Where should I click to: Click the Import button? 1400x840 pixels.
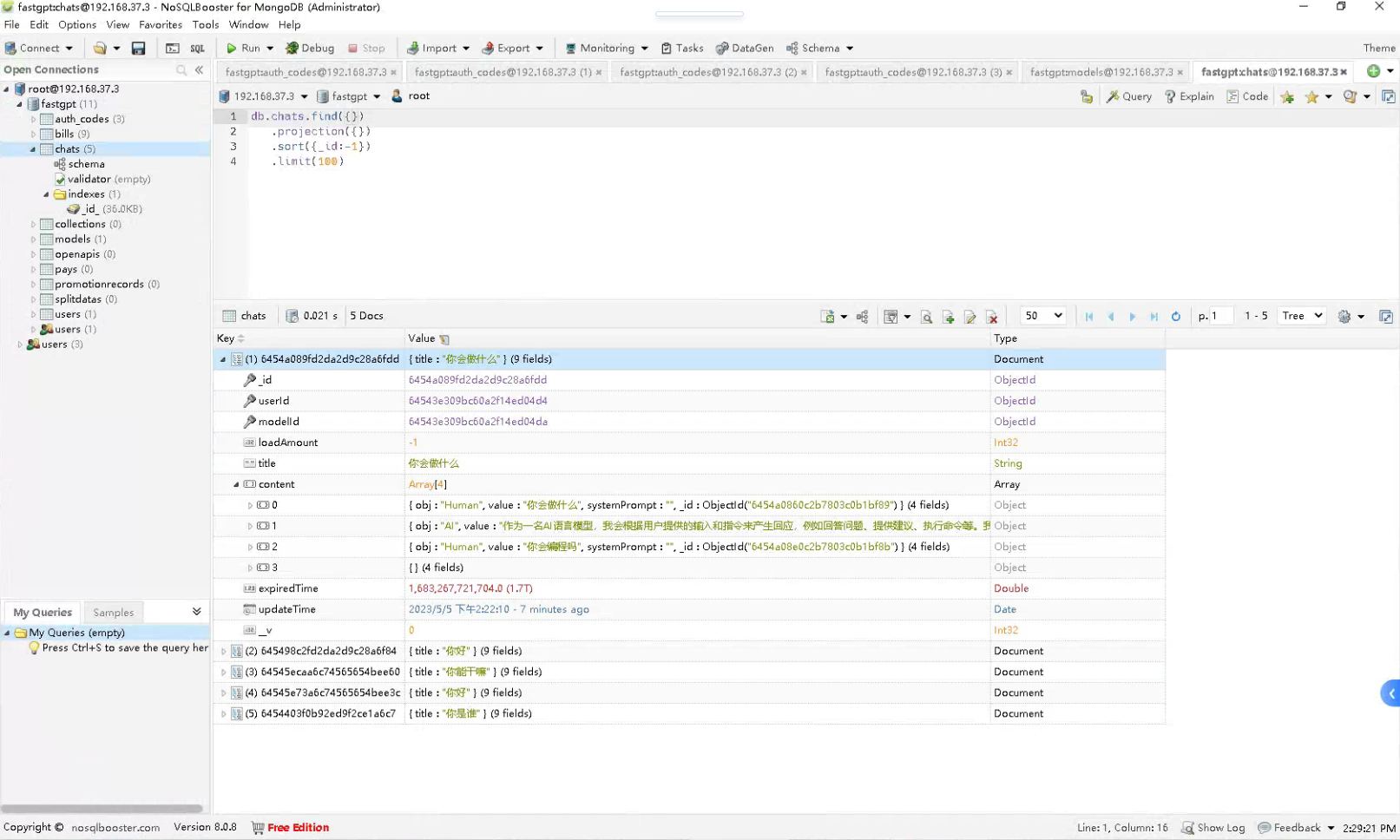(438, 49)
